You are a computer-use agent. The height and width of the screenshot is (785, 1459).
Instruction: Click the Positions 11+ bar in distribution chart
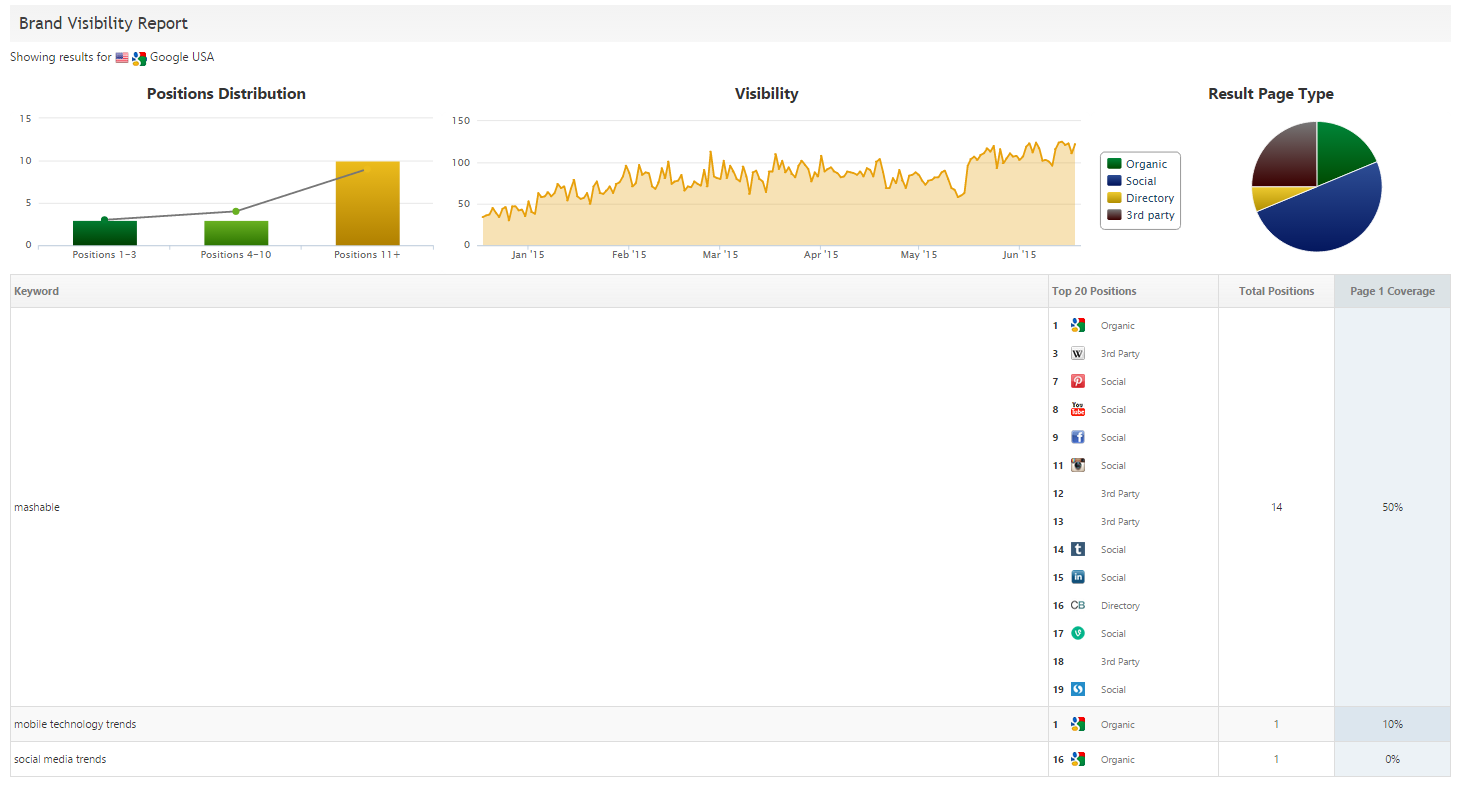coord(367,203)
